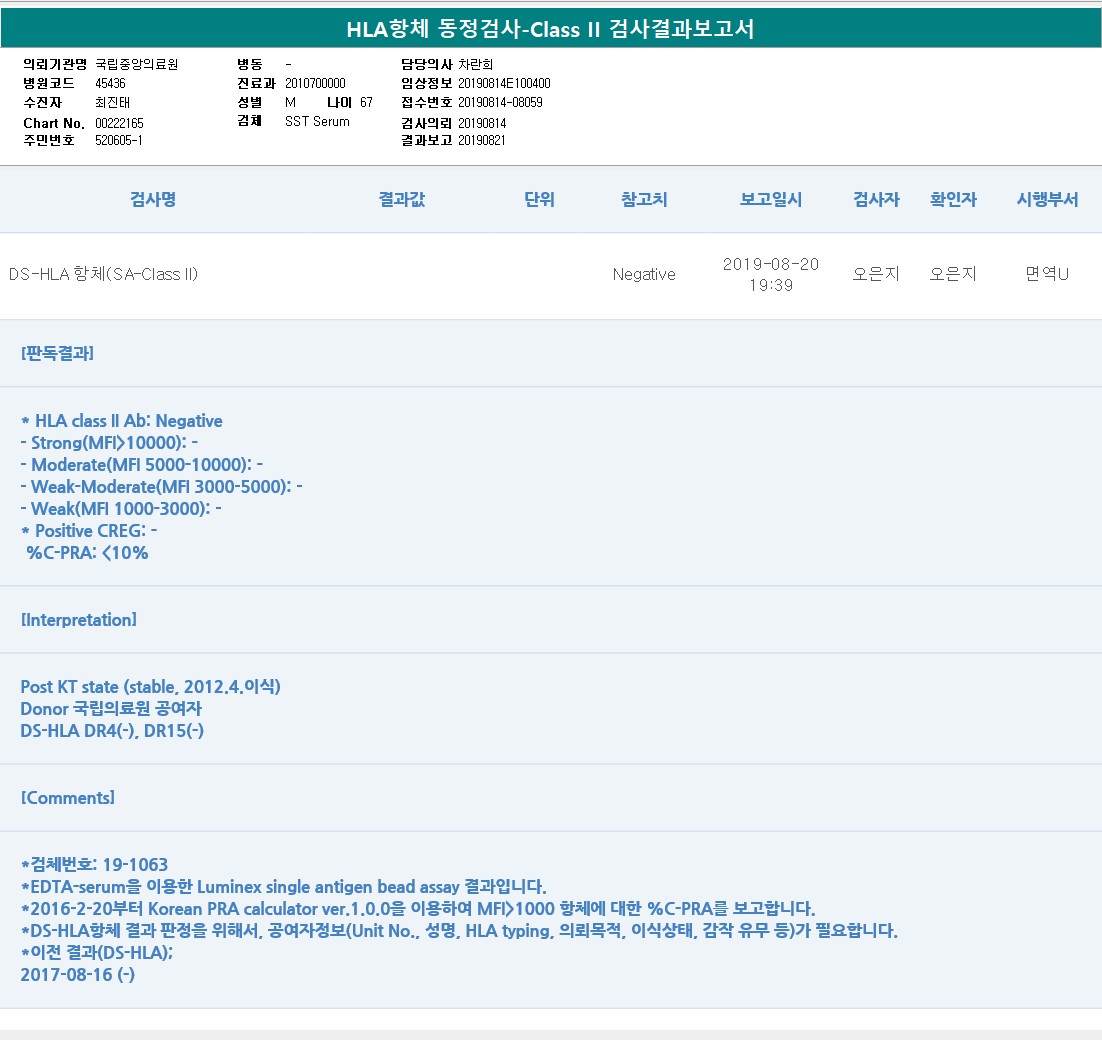Click the 'DS-HLA DR4(-), DR15(-)' line
The height and width of the screenshot is (1040, 1102).
[x=112, y=731]
